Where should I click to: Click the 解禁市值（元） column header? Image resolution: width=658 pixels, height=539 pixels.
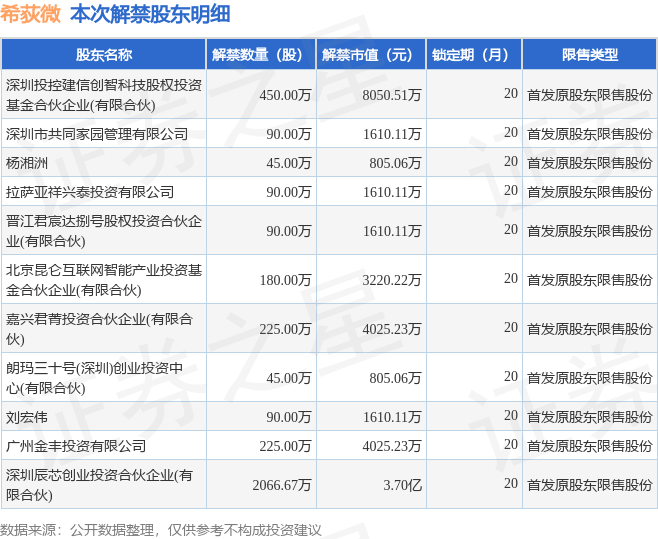[x=371, y=55]
